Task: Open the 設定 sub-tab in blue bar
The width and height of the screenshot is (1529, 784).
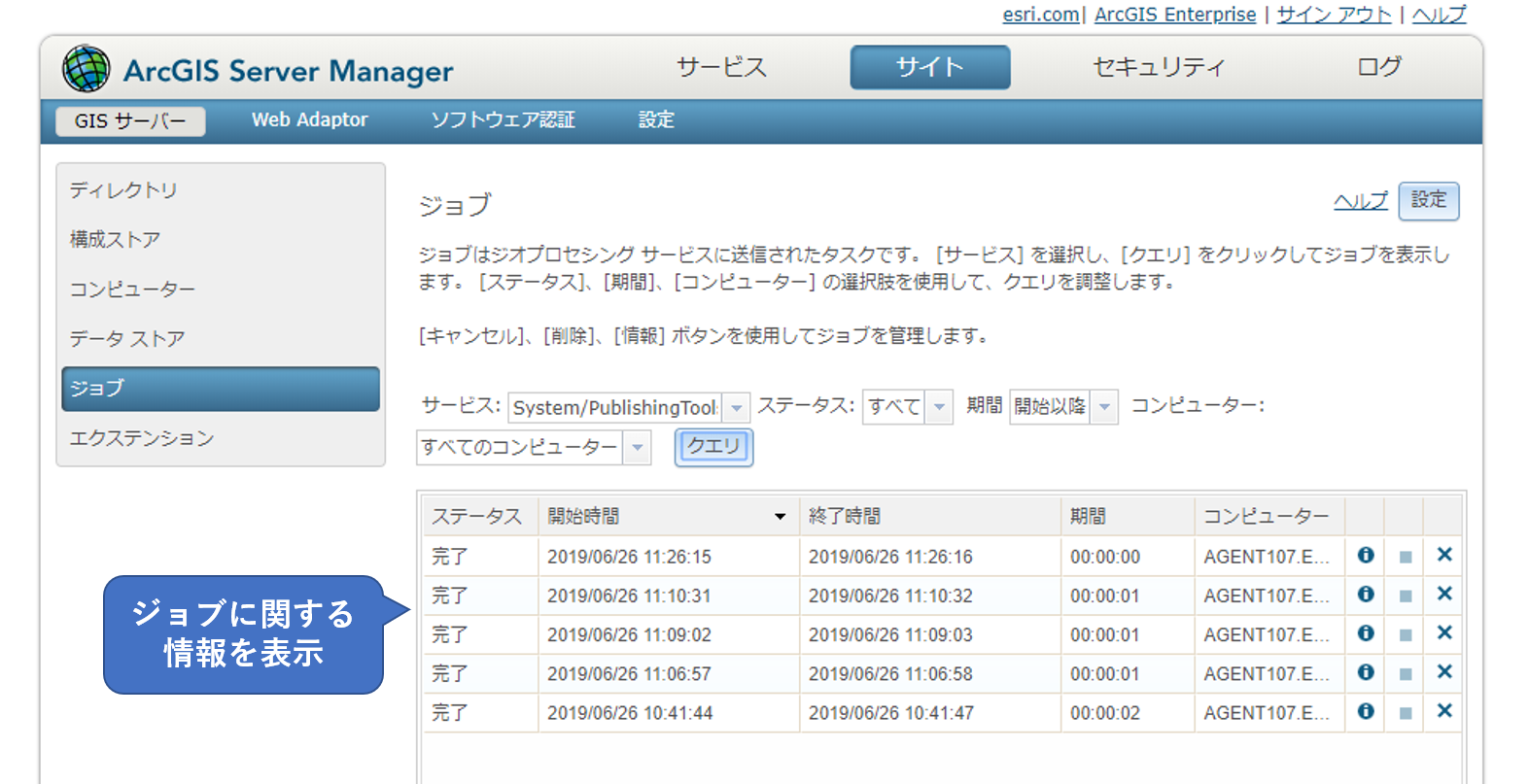Action: [656, 119]
